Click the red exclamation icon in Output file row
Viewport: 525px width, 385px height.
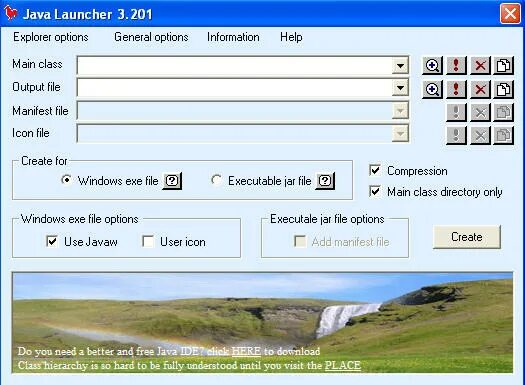(456, 89)
